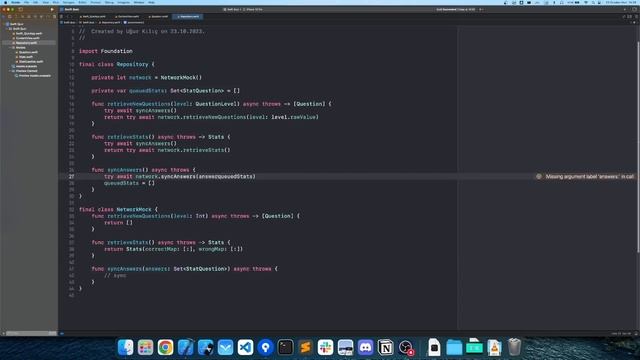Open the Trash in the dock
640x360 pixels.
point(515,347)
